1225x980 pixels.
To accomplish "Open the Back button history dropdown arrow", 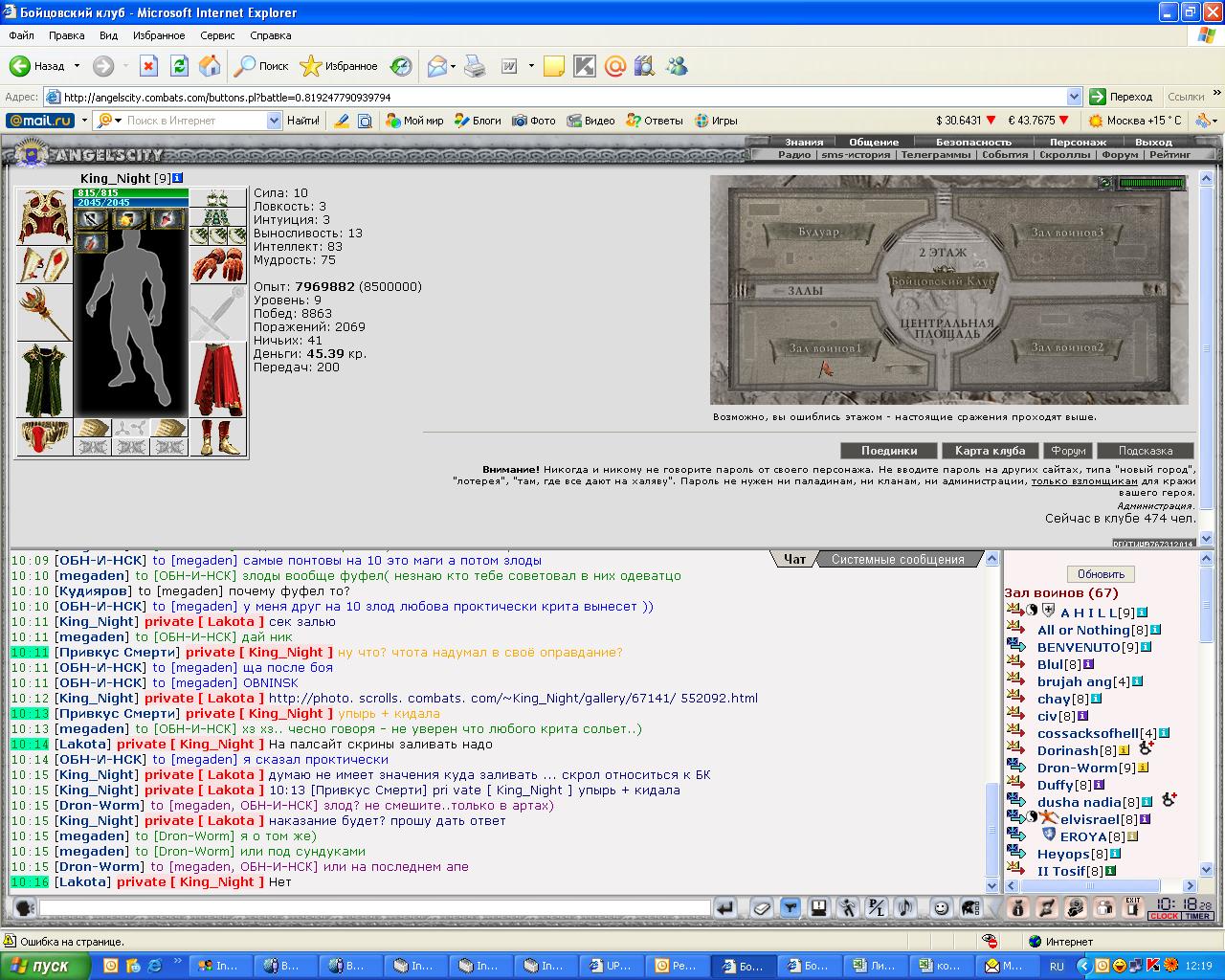I will coord(77,66).
